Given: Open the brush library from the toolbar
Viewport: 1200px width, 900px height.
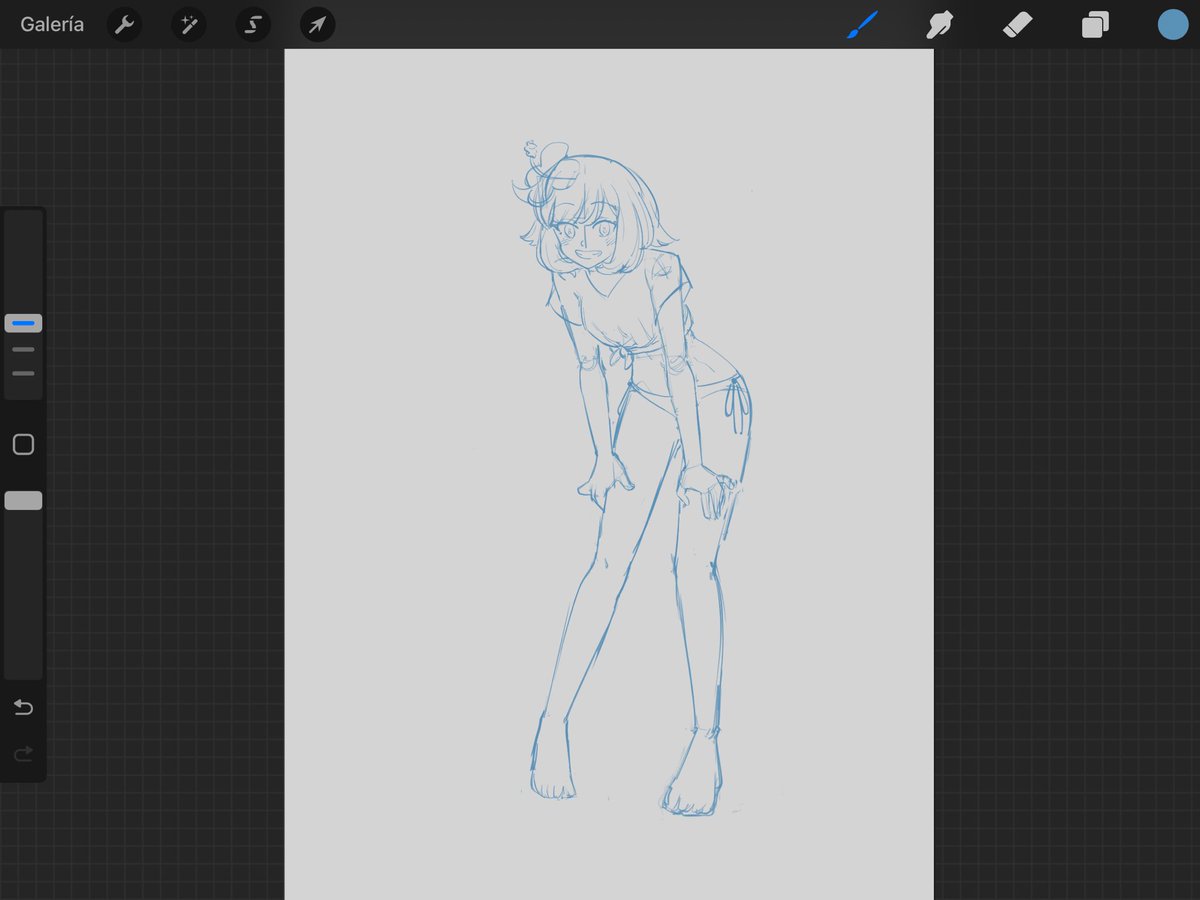Looking at the screenshot, I should click(x=862, y=24).
